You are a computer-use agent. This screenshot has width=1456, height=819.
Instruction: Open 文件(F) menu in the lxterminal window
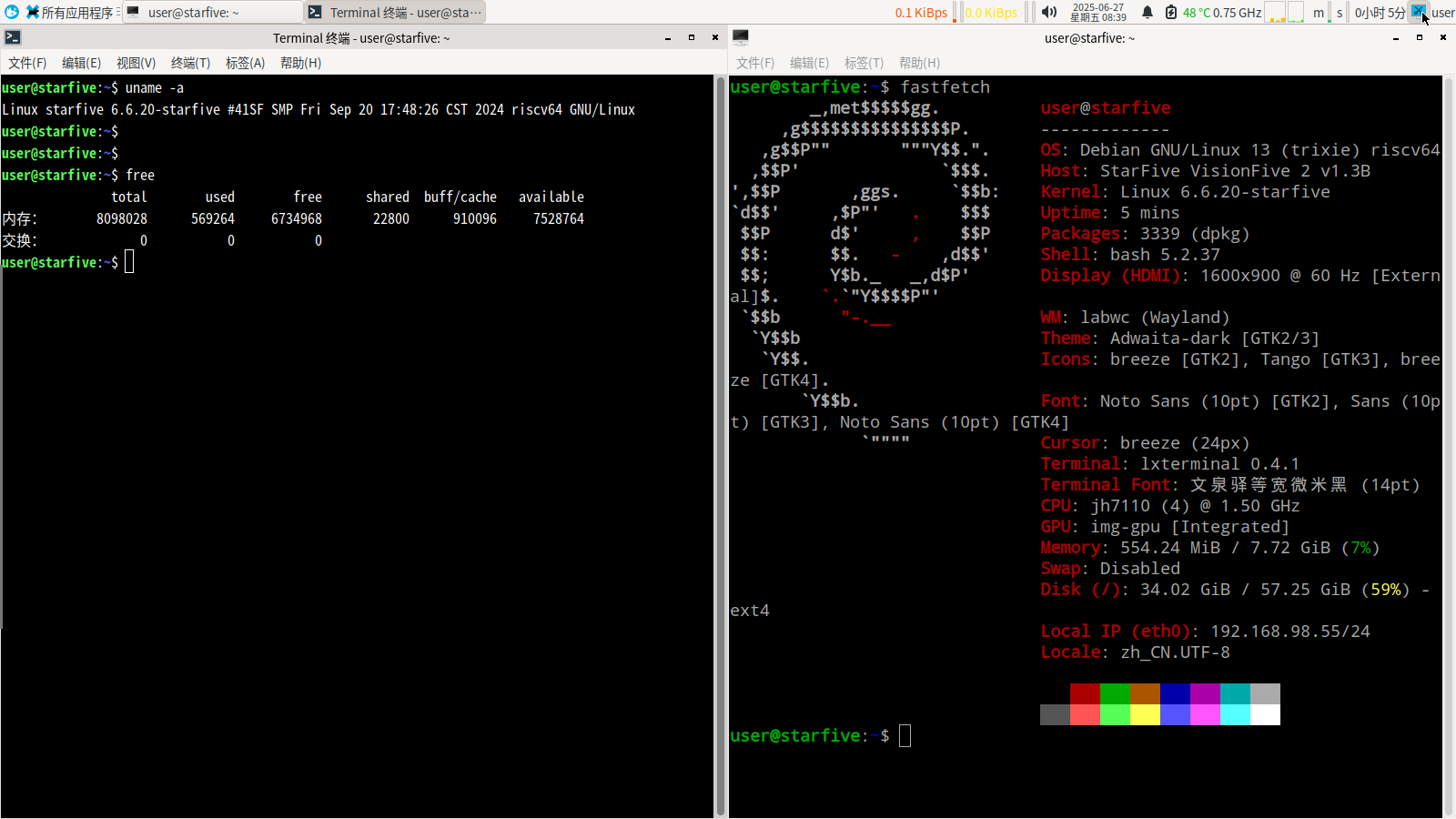click(x=755, y=63)
